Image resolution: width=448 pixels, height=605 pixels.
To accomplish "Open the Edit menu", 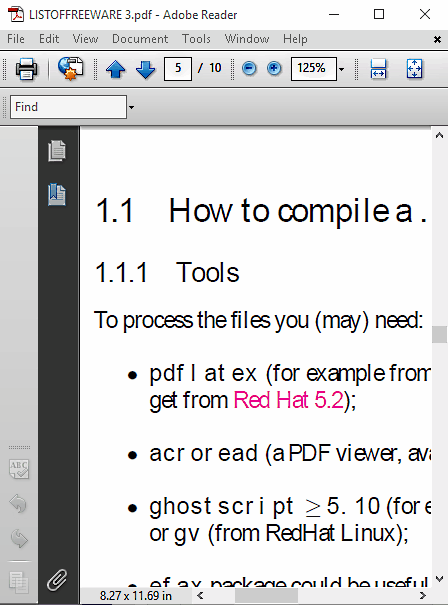I will [49, 39].
